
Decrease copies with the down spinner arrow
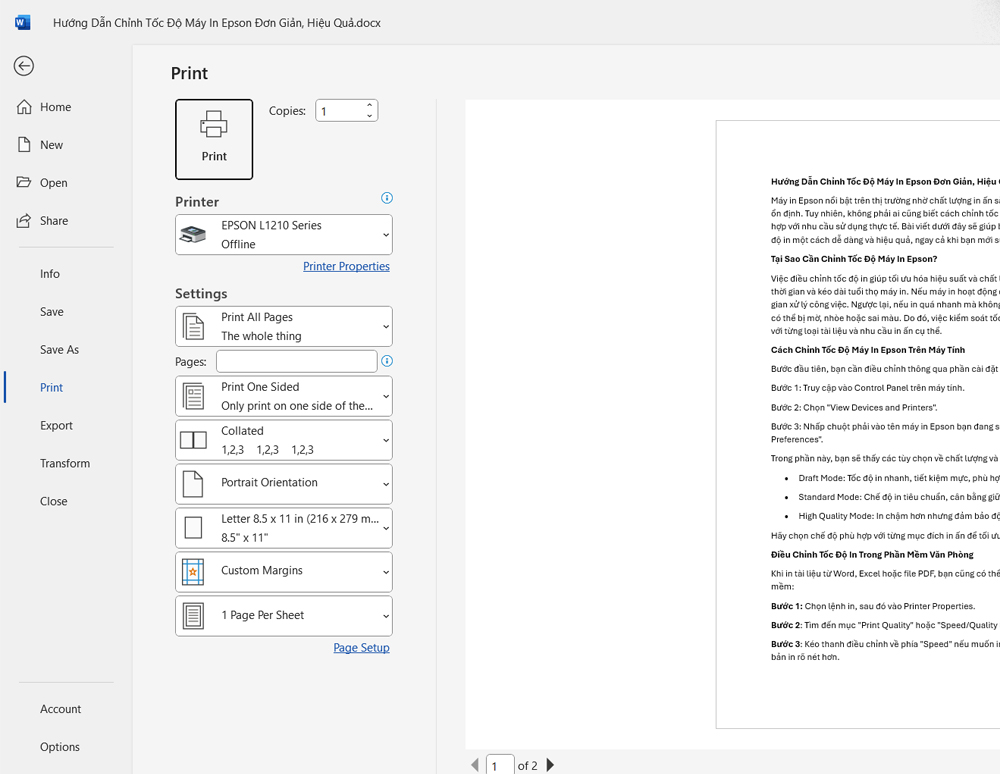(x=369, y=116)
